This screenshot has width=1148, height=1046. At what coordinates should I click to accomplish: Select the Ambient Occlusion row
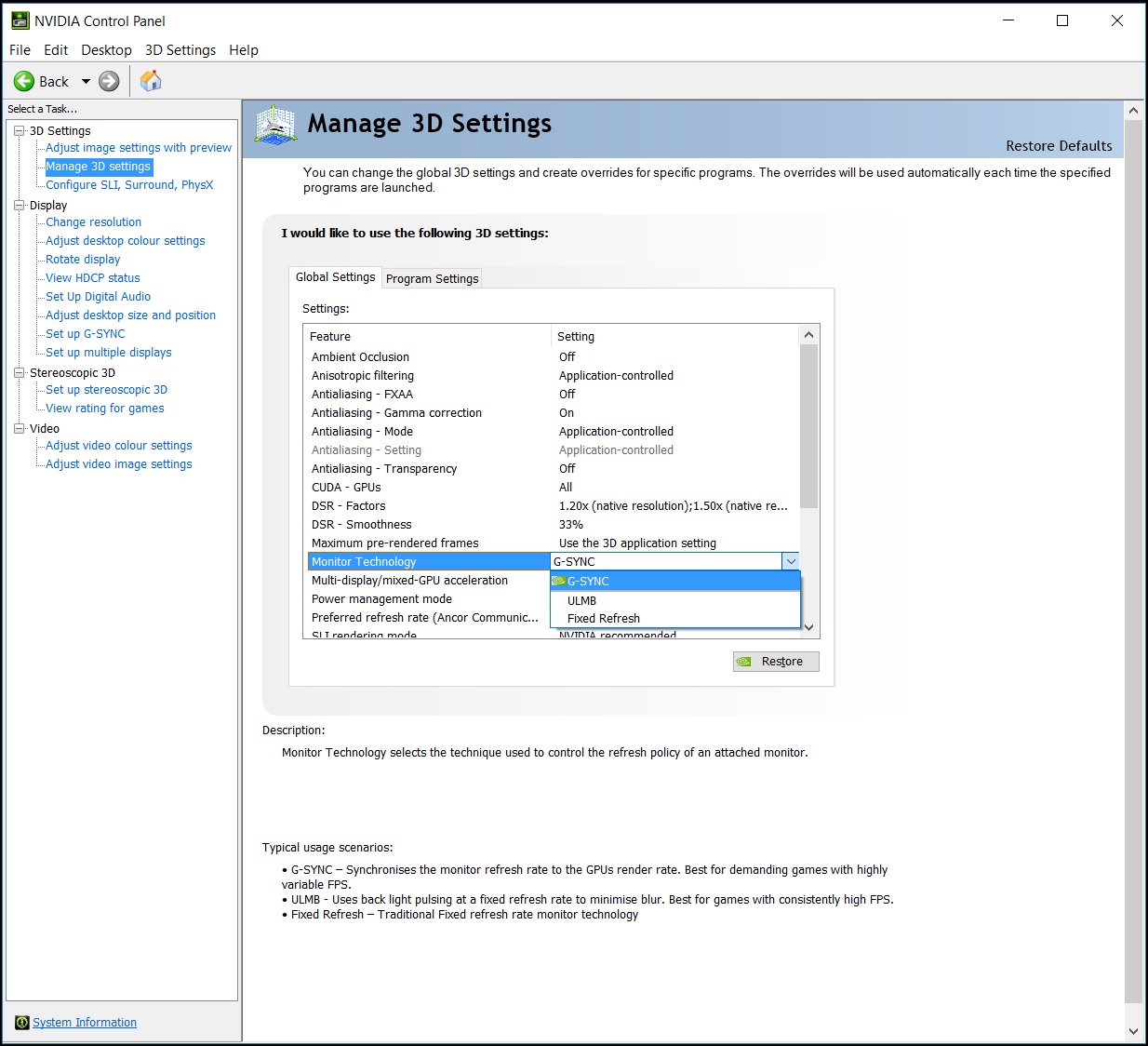552,357
